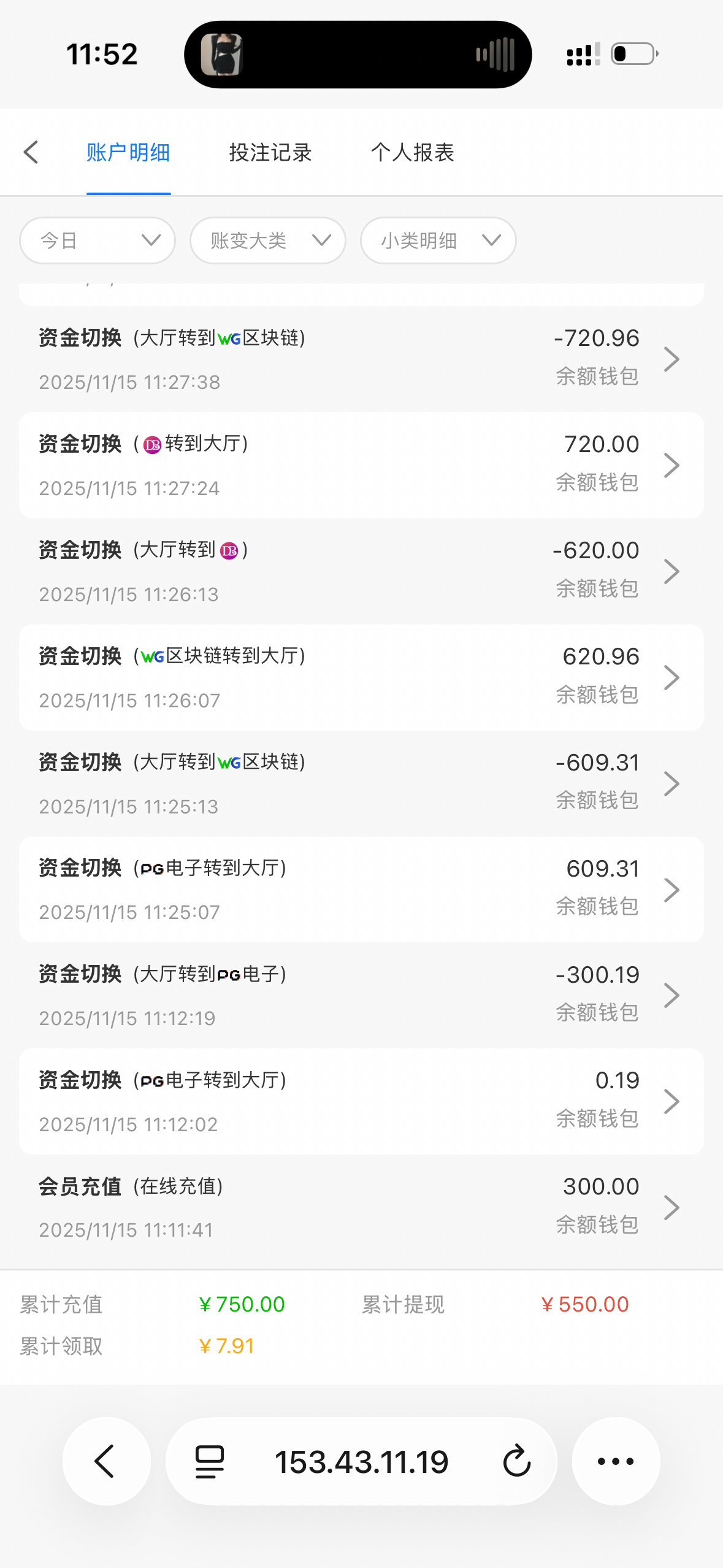
Task: Tap the audio waveform in Dynamic Island
Action: (x=495, y=55)
